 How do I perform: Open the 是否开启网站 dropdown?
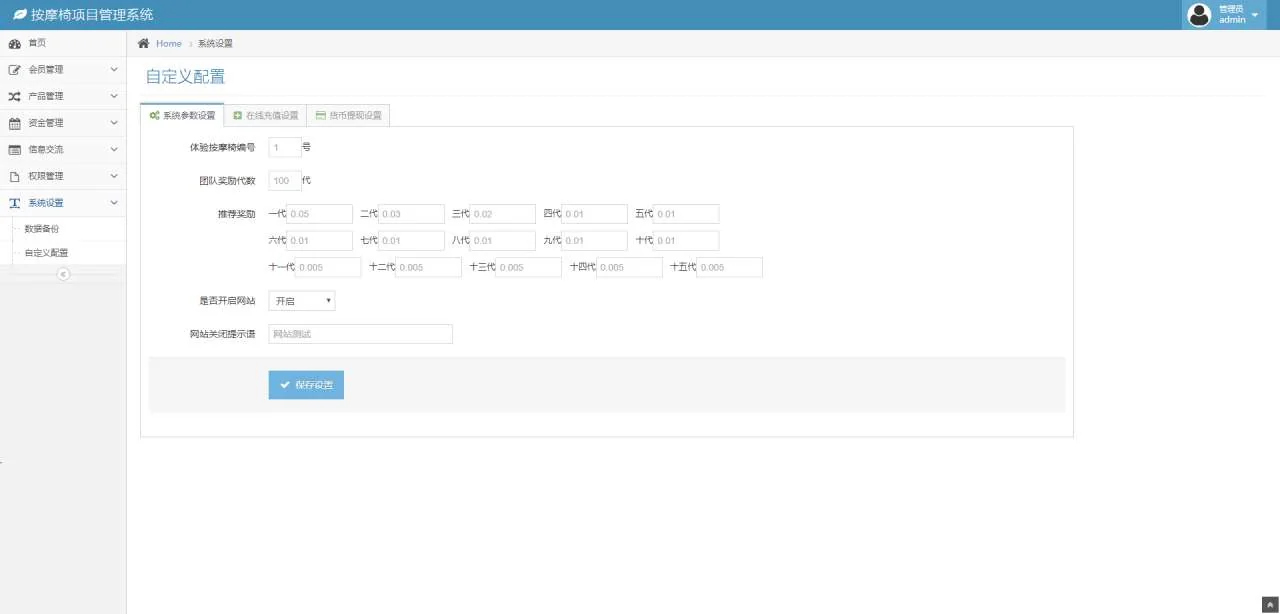point(302,301)
